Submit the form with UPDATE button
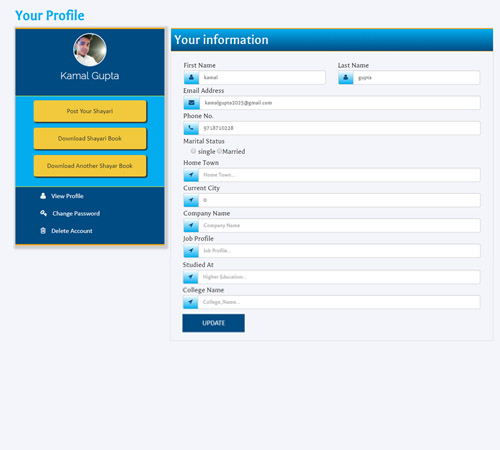Viewport: 500px width, 450px height. pos(213,323)
